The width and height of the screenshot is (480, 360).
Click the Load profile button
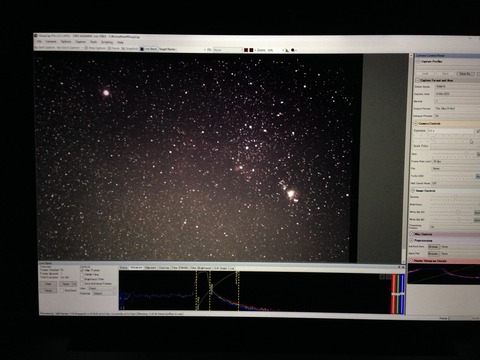click(425, 74)
